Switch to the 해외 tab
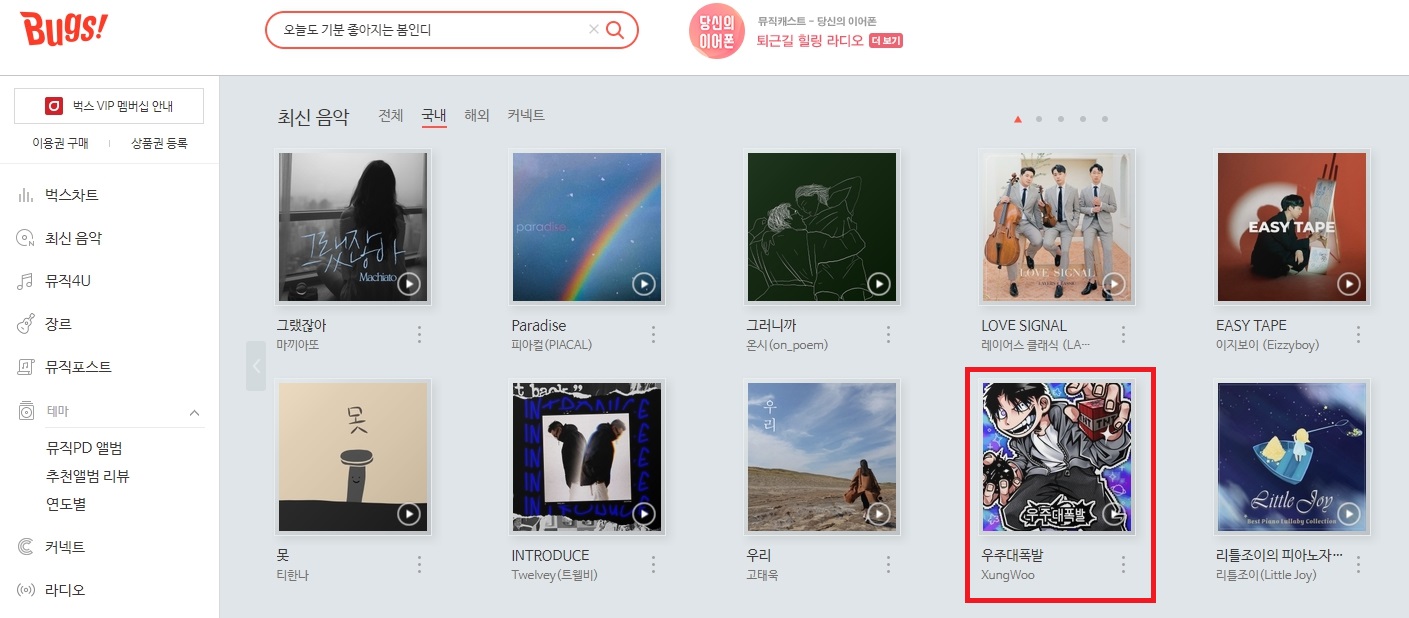This screenshot has width=1409, height=618. coord(477,116)
